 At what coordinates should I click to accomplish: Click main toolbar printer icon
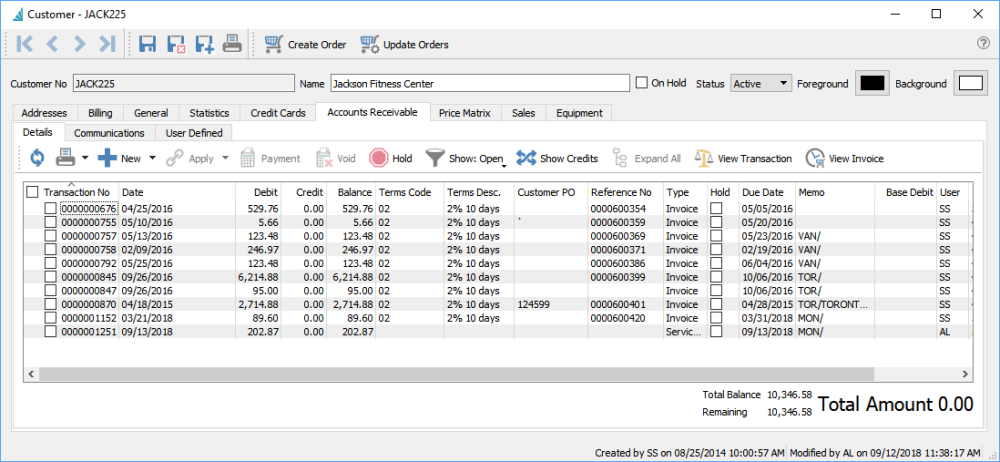coord(232,44)
